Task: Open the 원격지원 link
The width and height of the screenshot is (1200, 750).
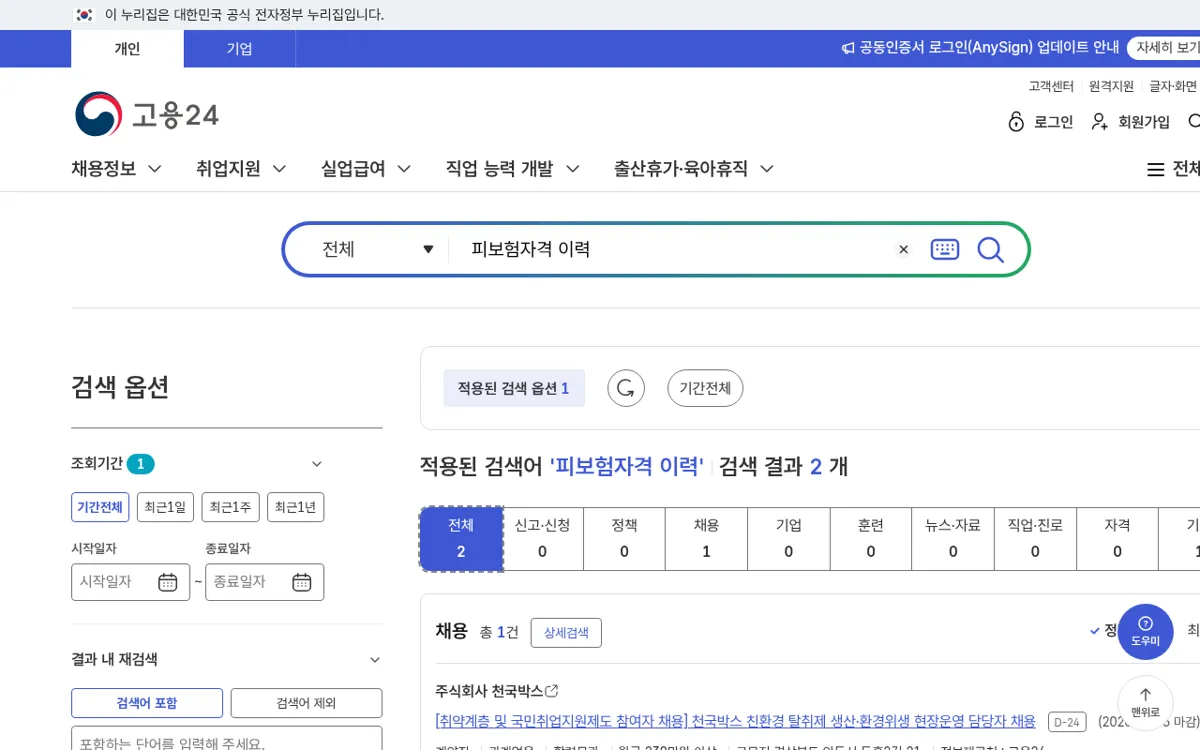Action: 1111,86
